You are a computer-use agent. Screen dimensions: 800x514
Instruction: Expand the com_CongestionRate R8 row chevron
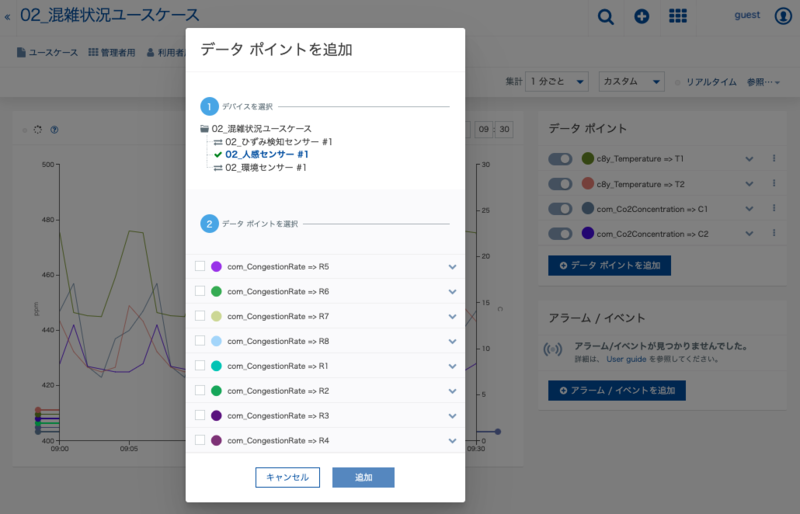click(x=453, y=341)
